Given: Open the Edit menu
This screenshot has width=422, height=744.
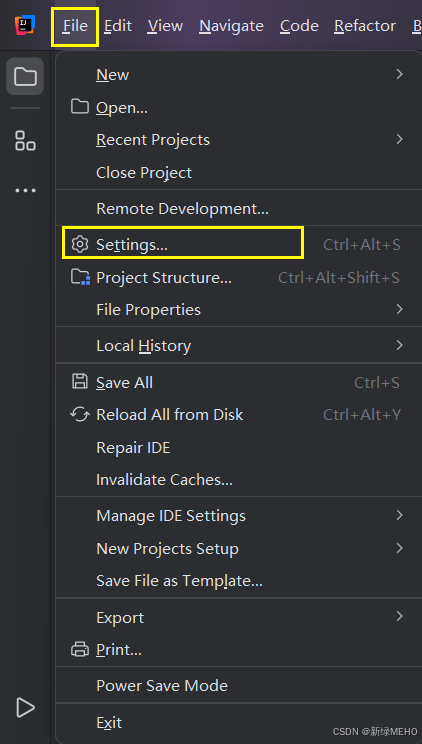Looking at the screenshot, I should click(118, 26).
